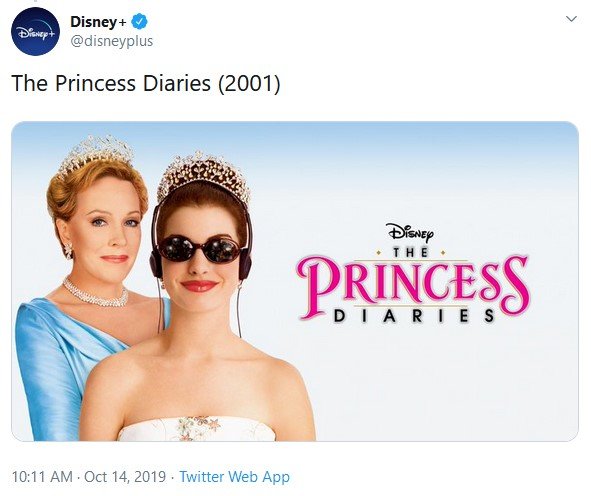Click the tiara of the woman in blue
Viewport: 591px width, 496px height.
95,155
